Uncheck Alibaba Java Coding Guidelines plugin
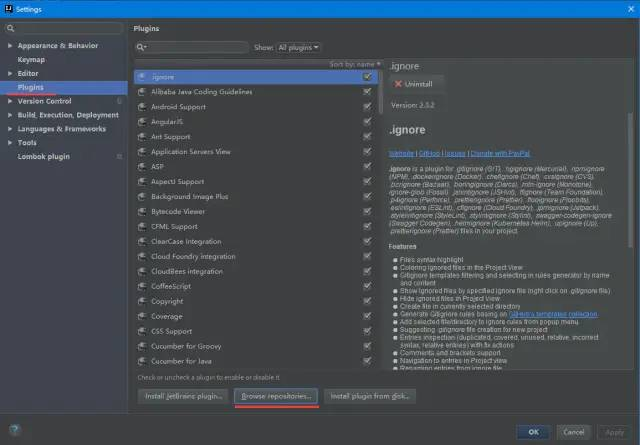Image resolution: width=640 pixels, height=445 pixels. click(x=367, y=92)
